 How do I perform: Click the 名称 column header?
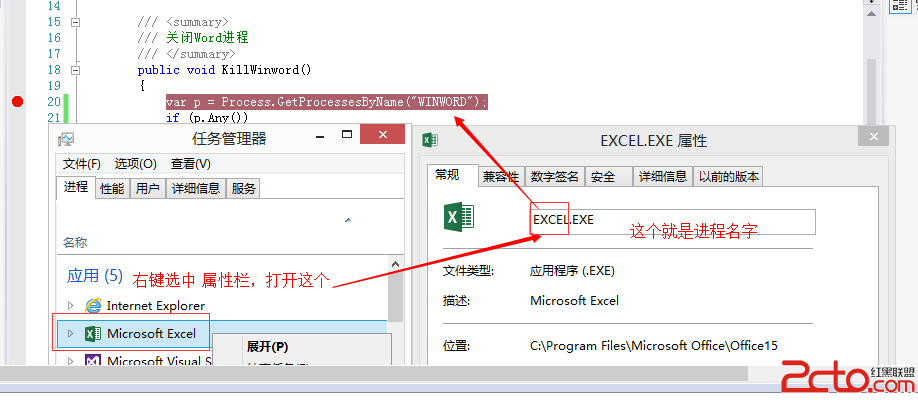point(76,243)
